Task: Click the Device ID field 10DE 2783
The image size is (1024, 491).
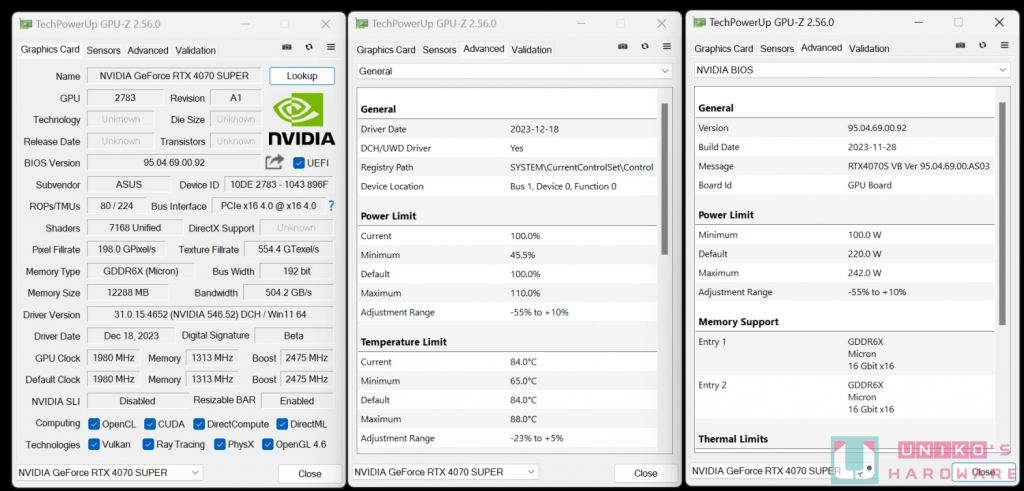Action: tap(279, 185)
